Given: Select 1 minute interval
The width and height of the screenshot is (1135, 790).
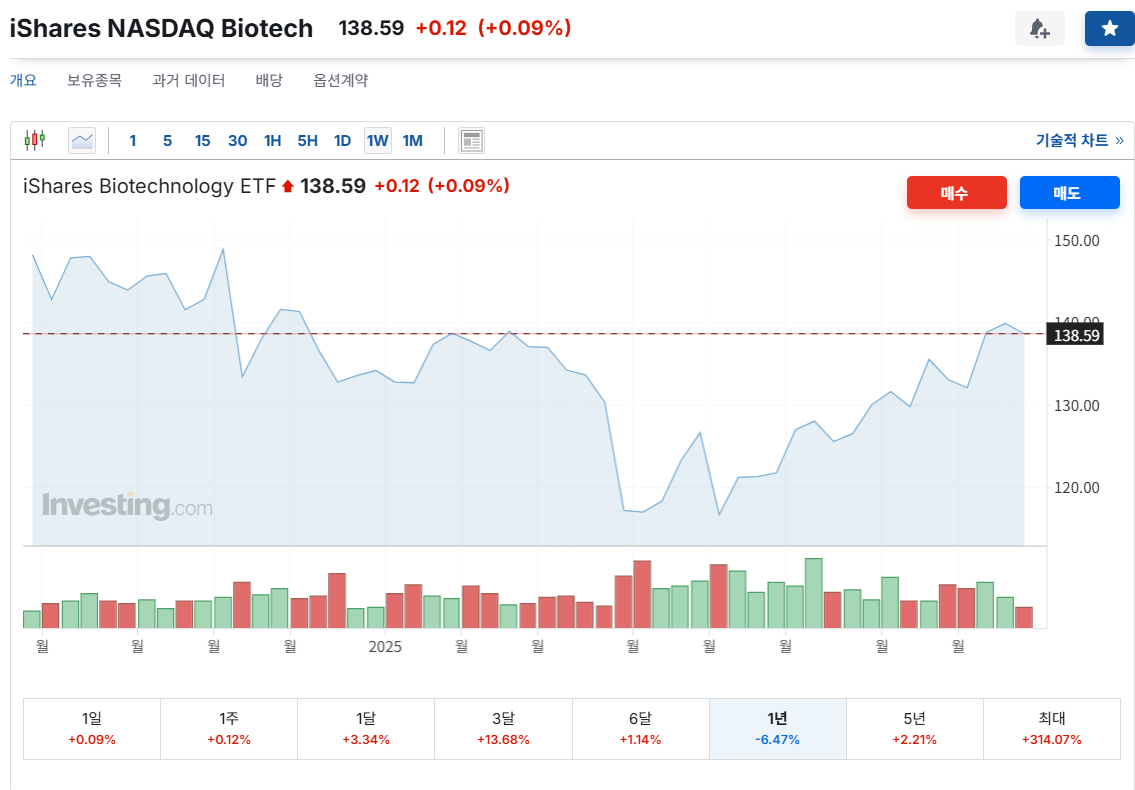Looking at the screenshot, I should pyautogui.click(x=132, y=140).
